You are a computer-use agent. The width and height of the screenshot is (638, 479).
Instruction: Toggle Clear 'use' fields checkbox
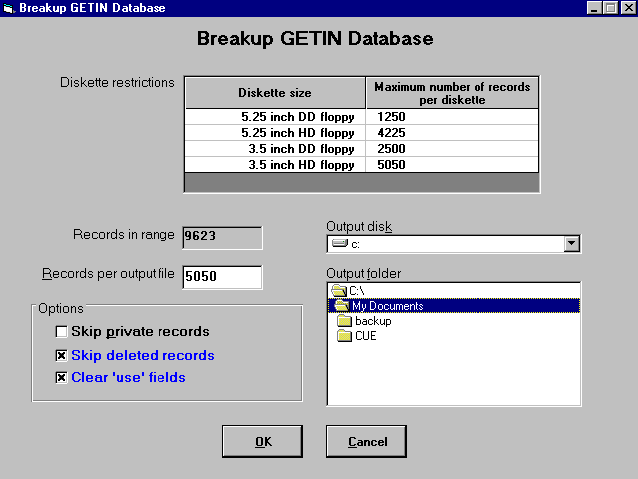click(61, 378)
